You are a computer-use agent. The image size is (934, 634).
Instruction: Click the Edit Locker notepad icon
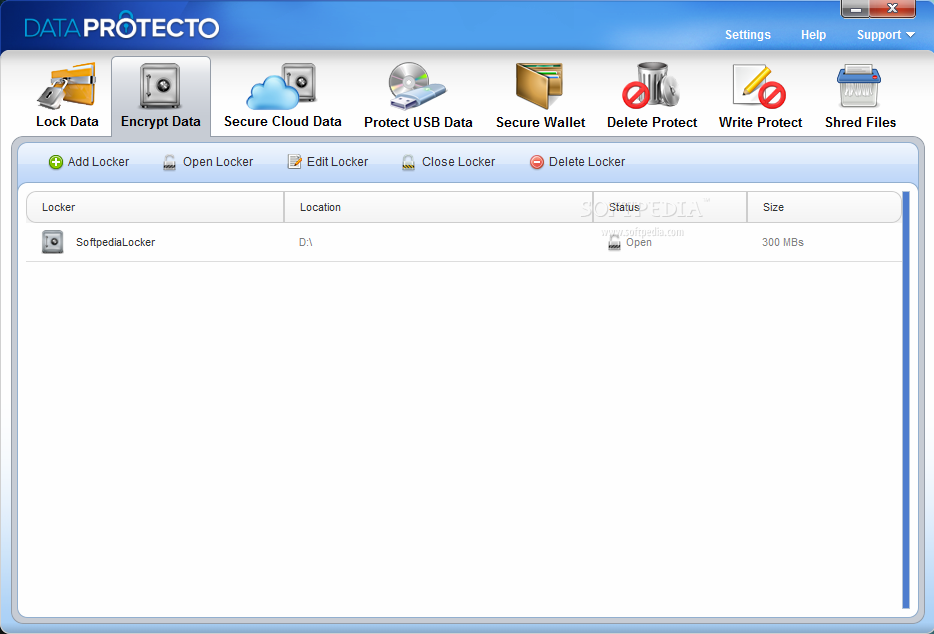pos(294,161)
